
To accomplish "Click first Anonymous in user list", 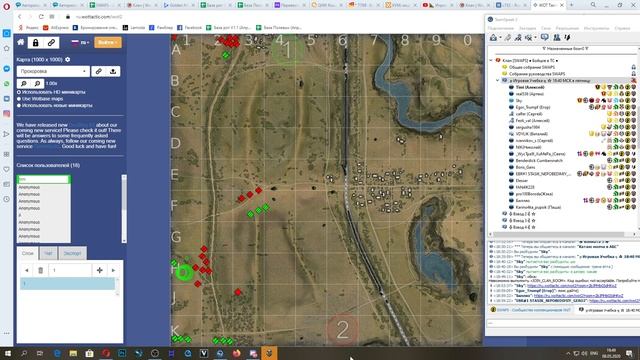I will [29, 187].
